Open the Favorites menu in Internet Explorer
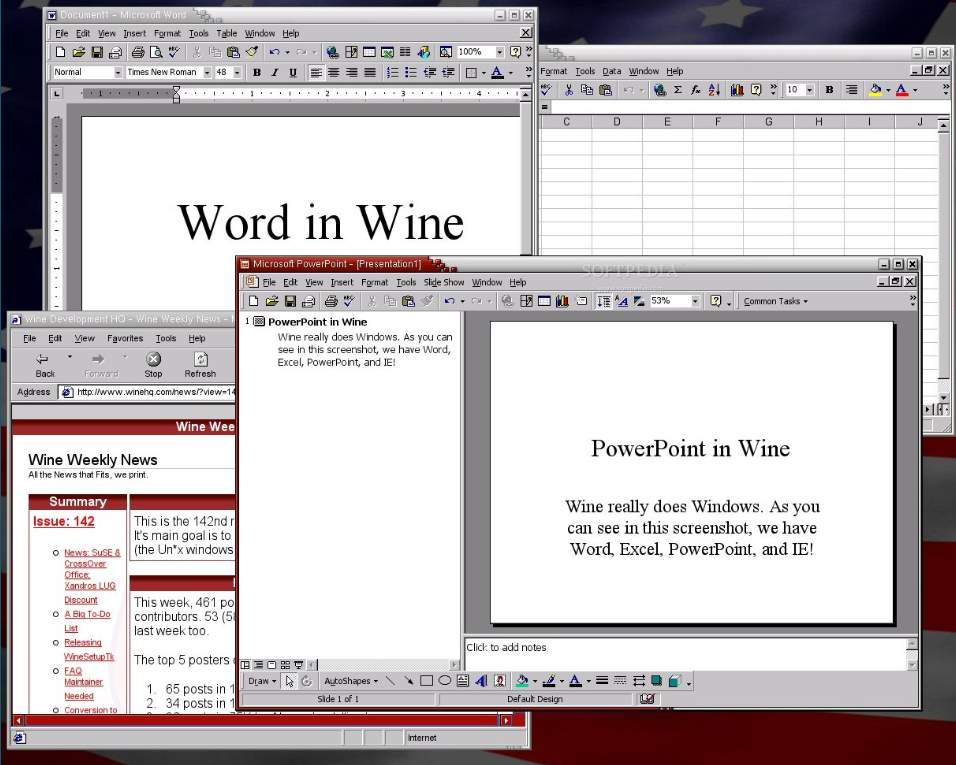 125,339
